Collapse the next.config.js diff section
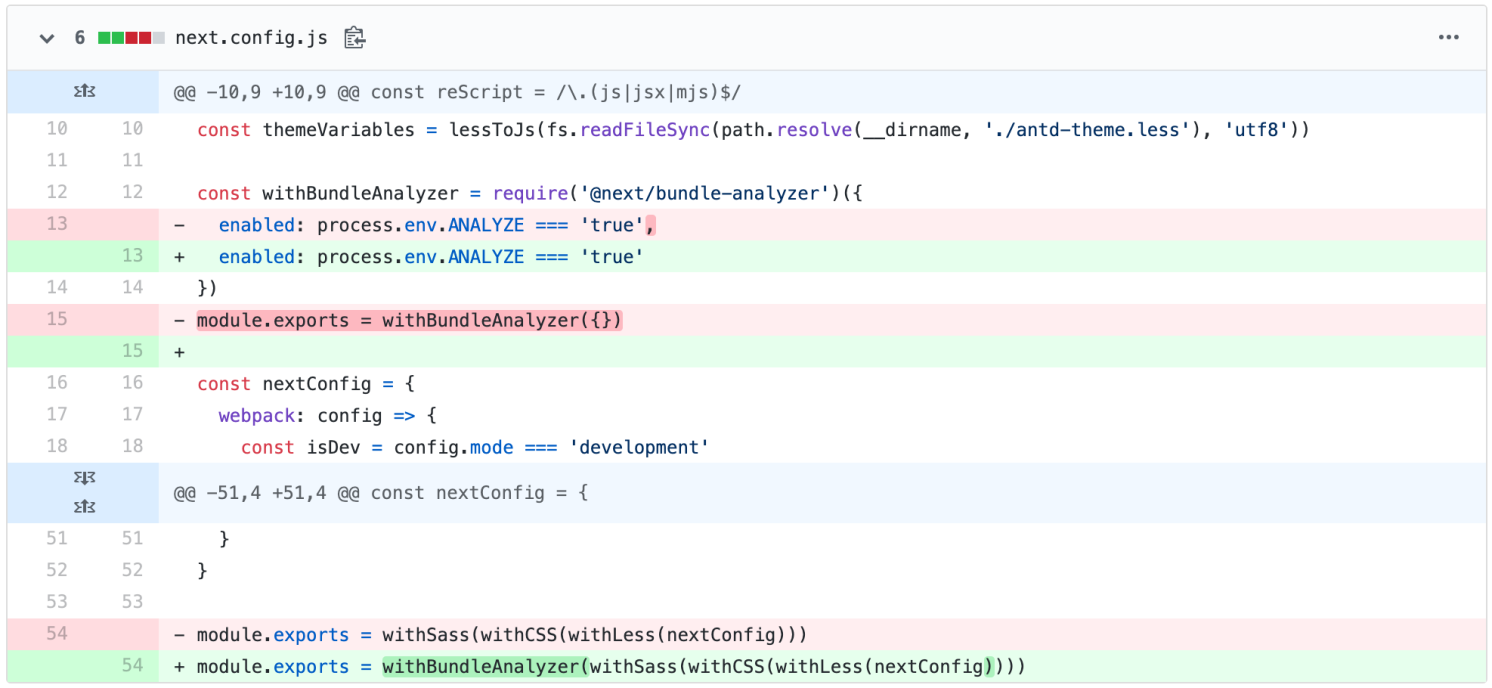Screen dimensions: 1492x688 (46, 37)
